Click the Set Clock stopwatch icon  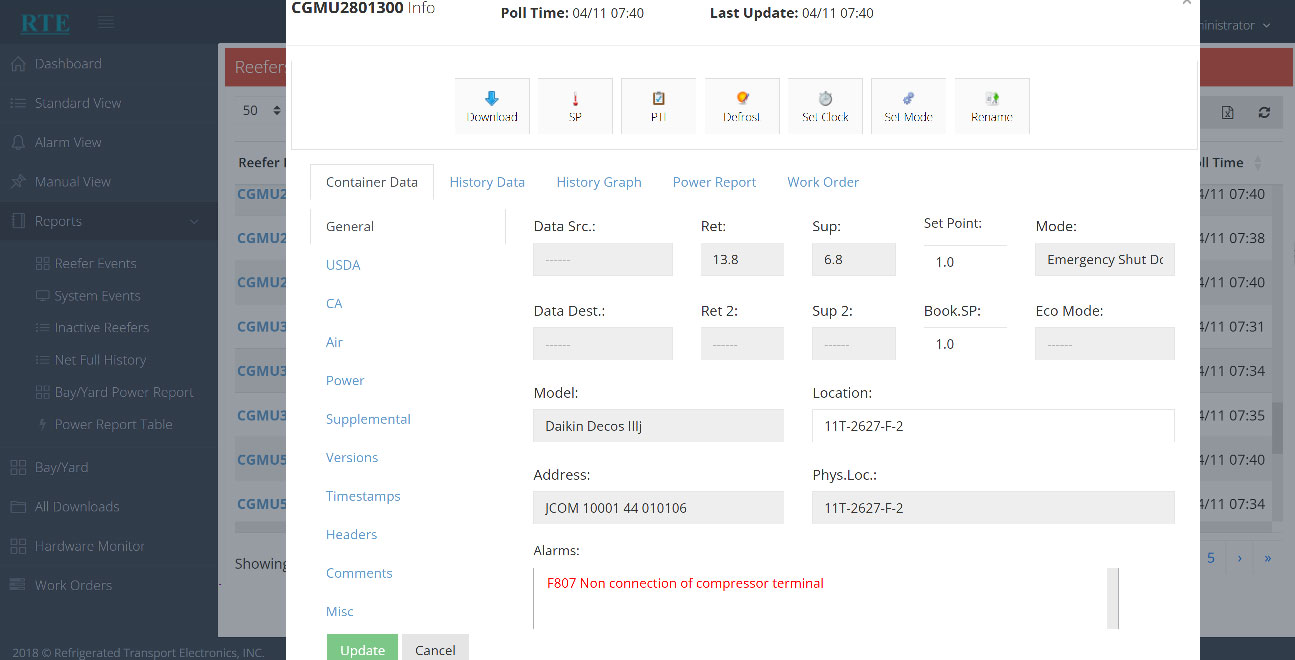pos(825,105)
